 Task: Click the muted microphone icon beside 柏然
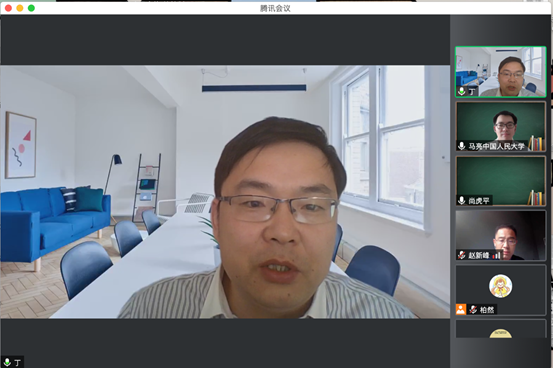(x=473, y=310)
